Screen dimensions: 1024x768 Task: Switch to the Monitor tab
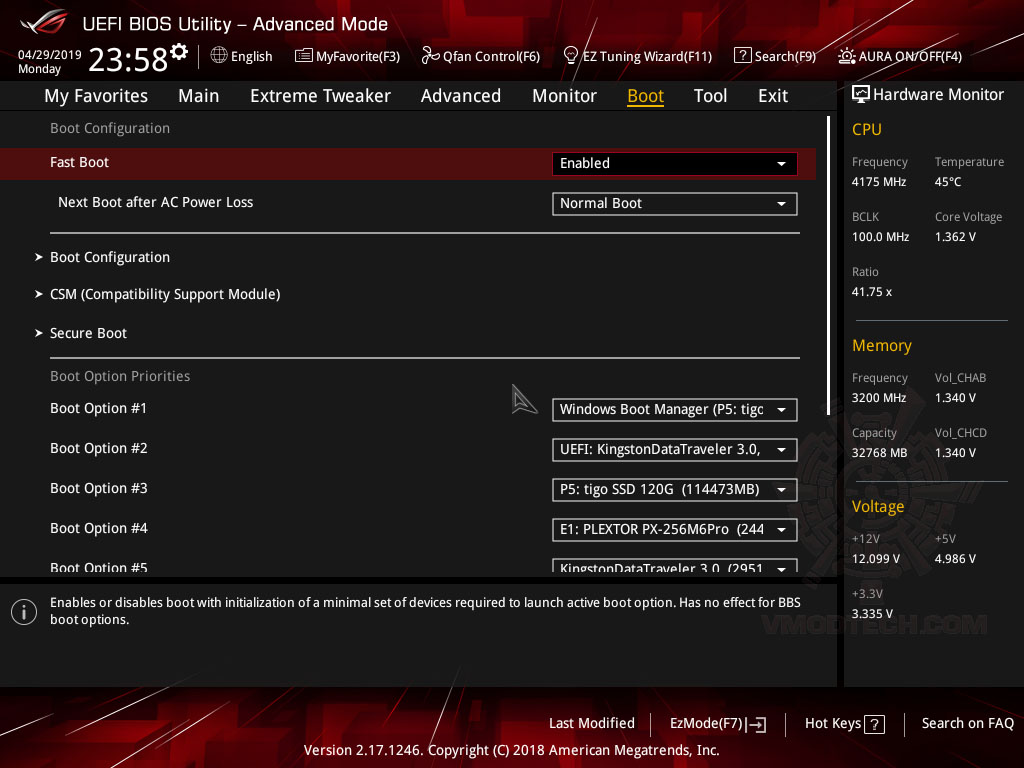564,96
